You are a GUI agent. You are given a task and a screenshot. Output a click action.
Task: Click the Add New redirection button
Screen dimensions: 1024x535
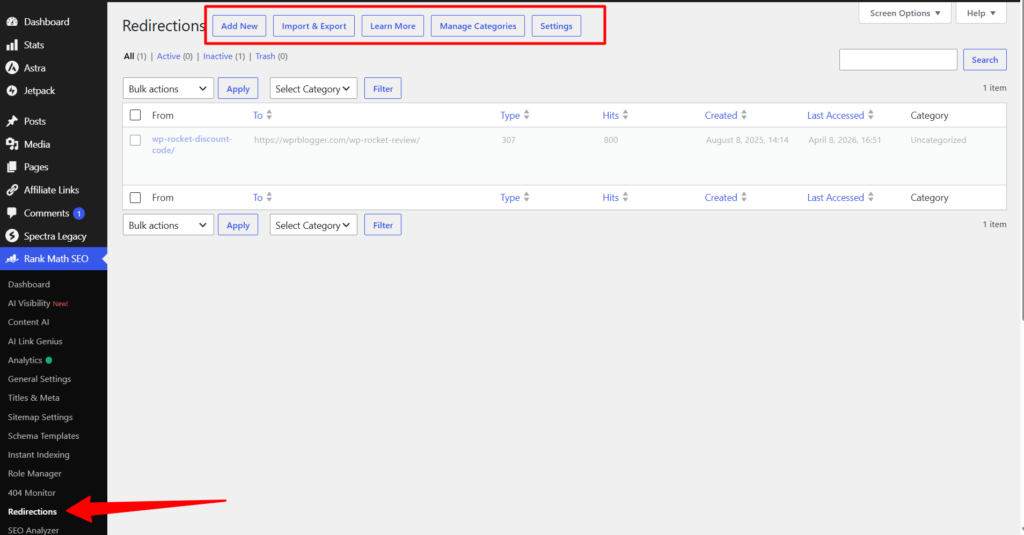click(x=239, y=26)
